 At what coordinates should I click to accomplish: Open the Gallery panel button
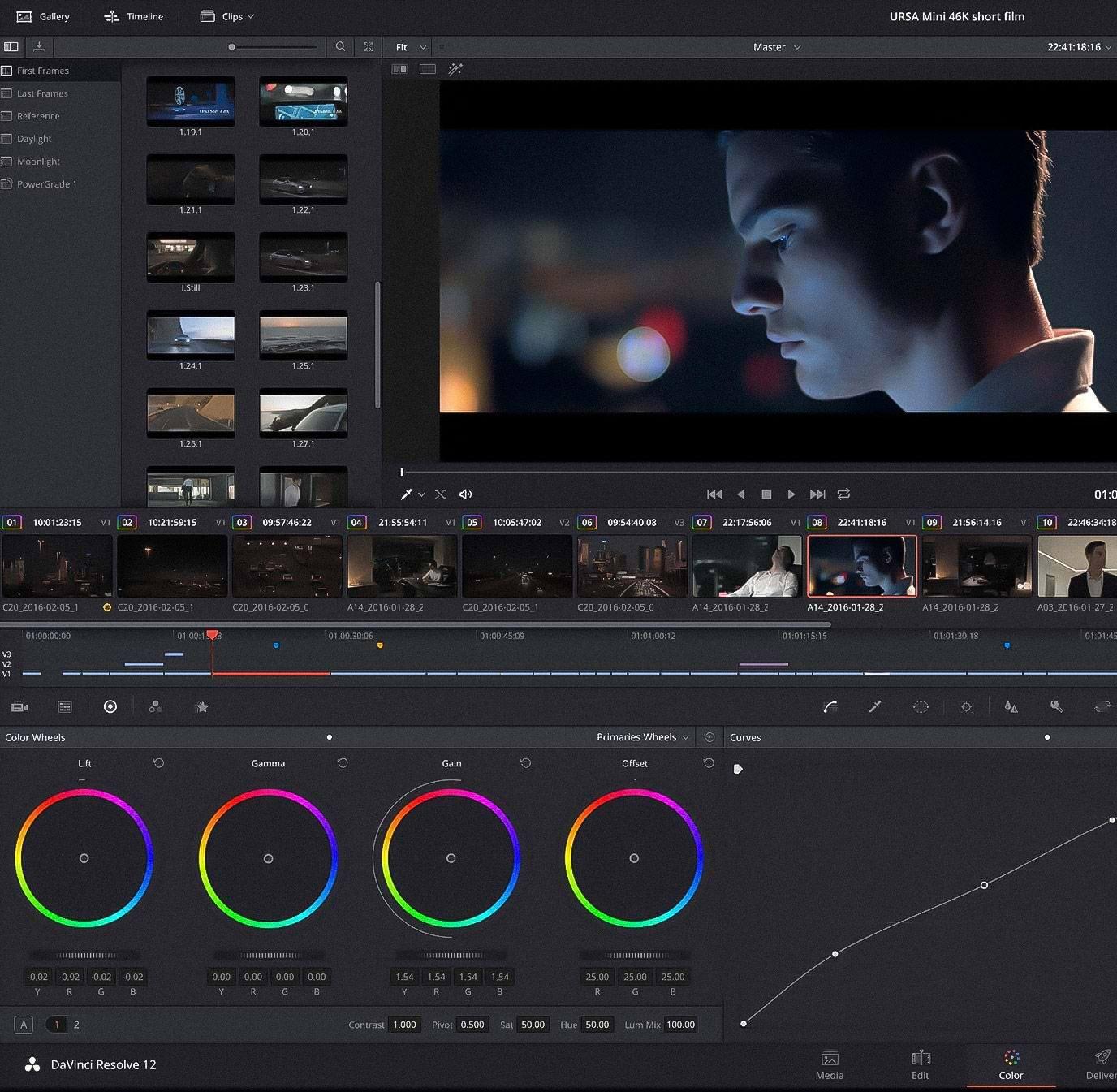coord(43,16)
